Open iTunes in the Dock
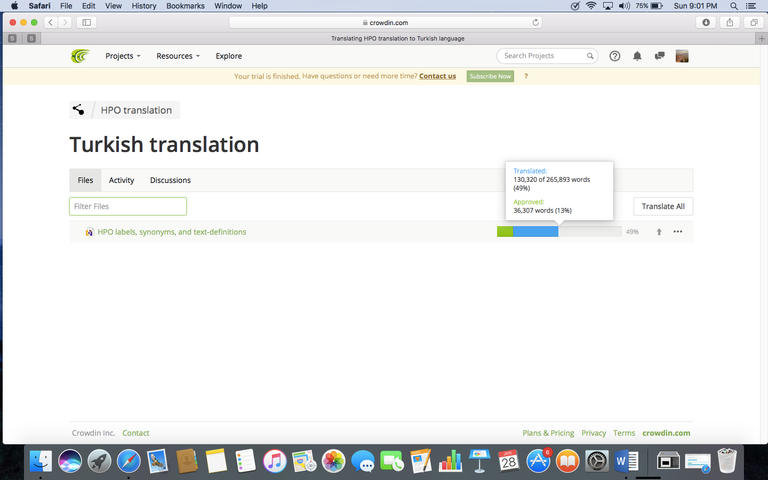Viewport: 768px width, 480px height. tap(275, 461)
